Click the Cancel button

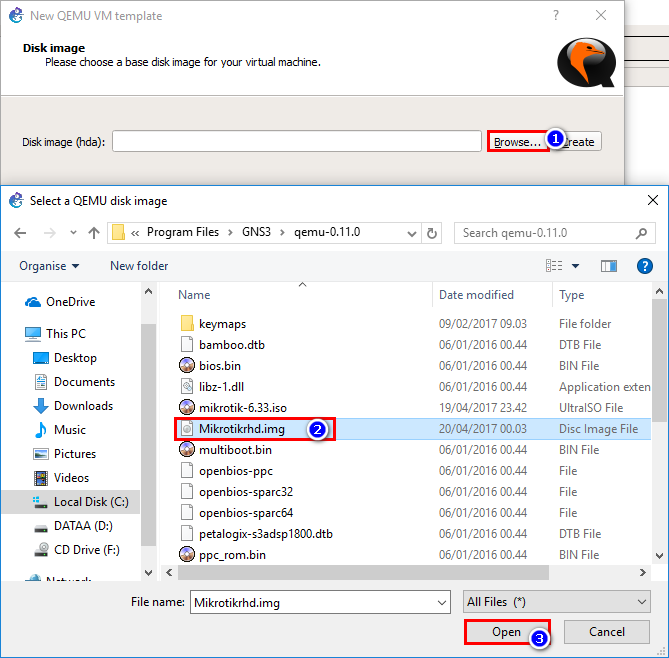coord(607,632)
